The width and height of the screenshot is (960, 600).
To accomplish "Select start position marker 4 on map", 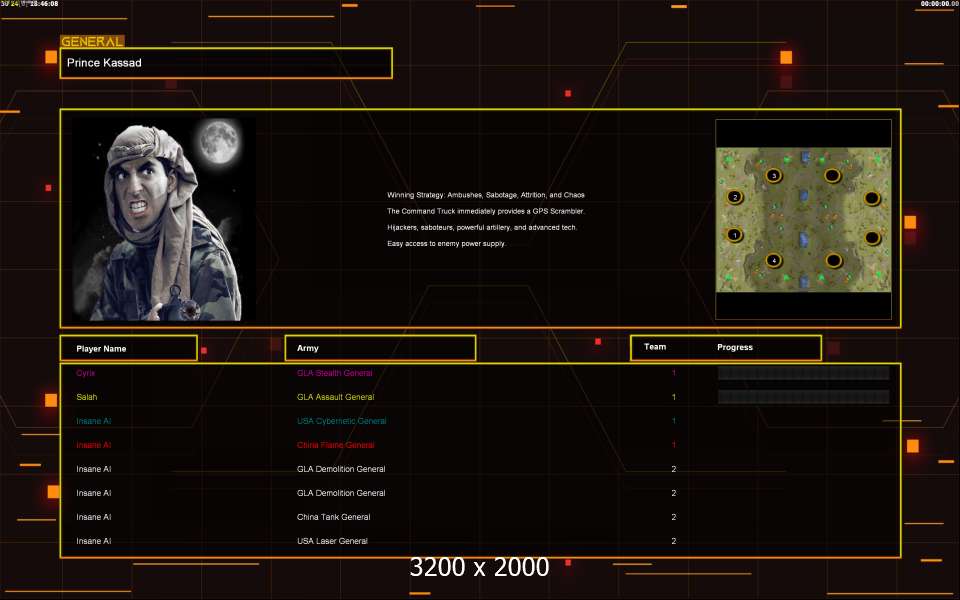I will coord(773,261).
